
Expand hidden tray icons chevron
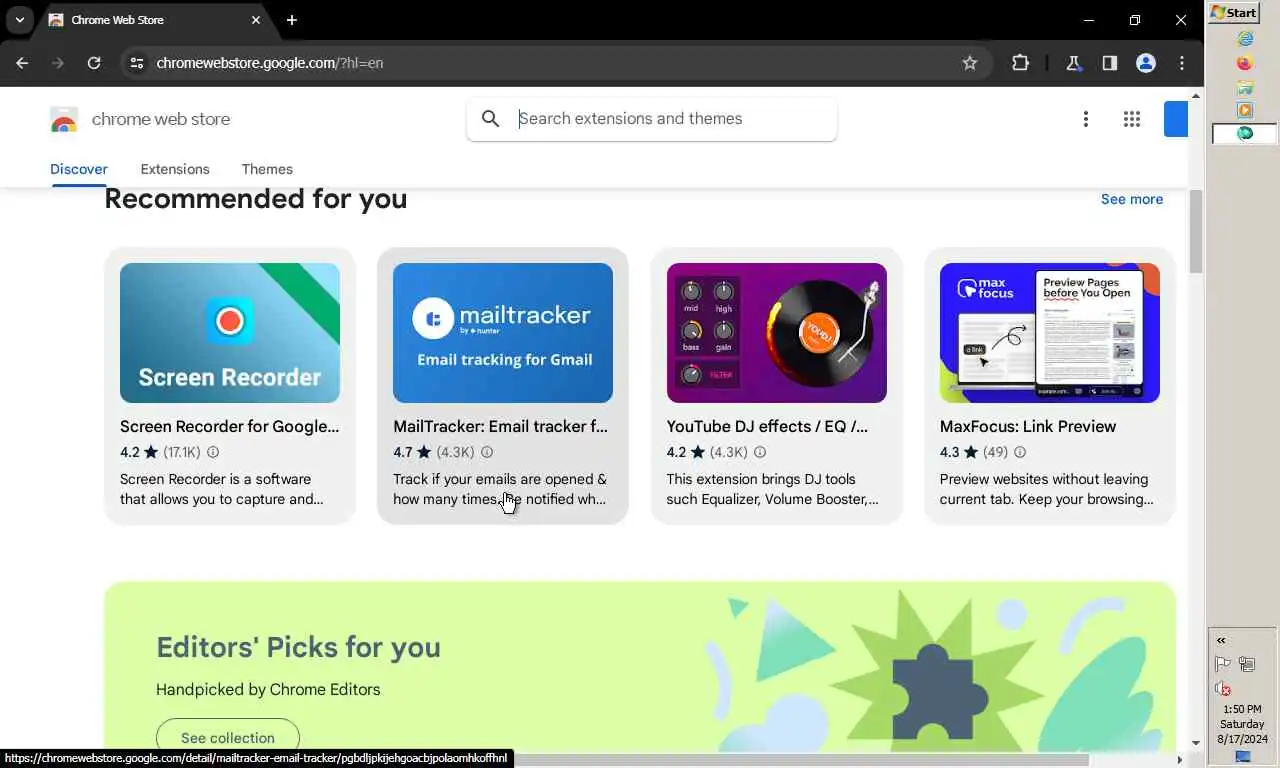click(1221, 640)
